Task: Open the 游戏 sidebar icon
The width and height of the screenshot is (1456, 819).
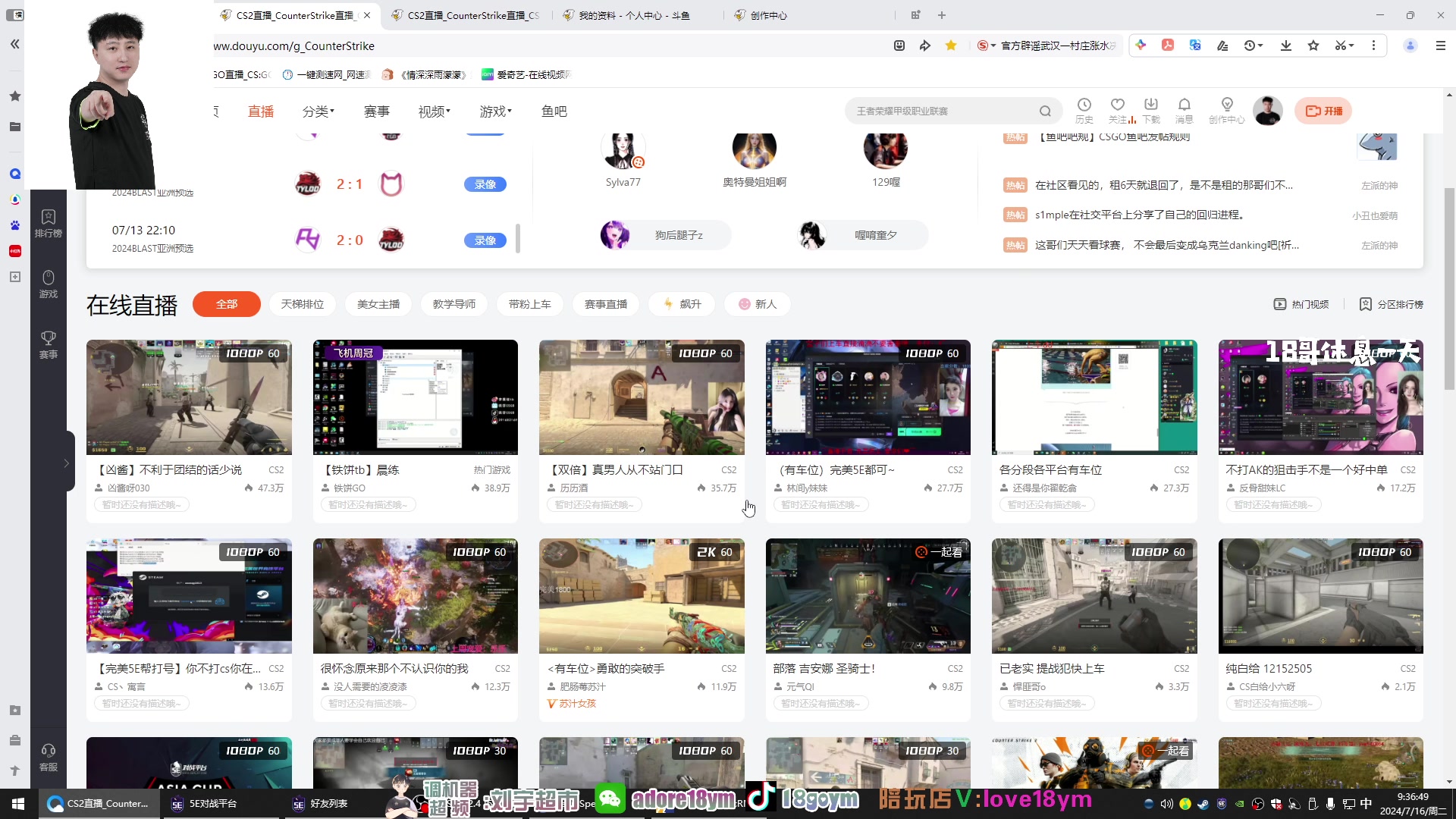Action: click(49, 284)
